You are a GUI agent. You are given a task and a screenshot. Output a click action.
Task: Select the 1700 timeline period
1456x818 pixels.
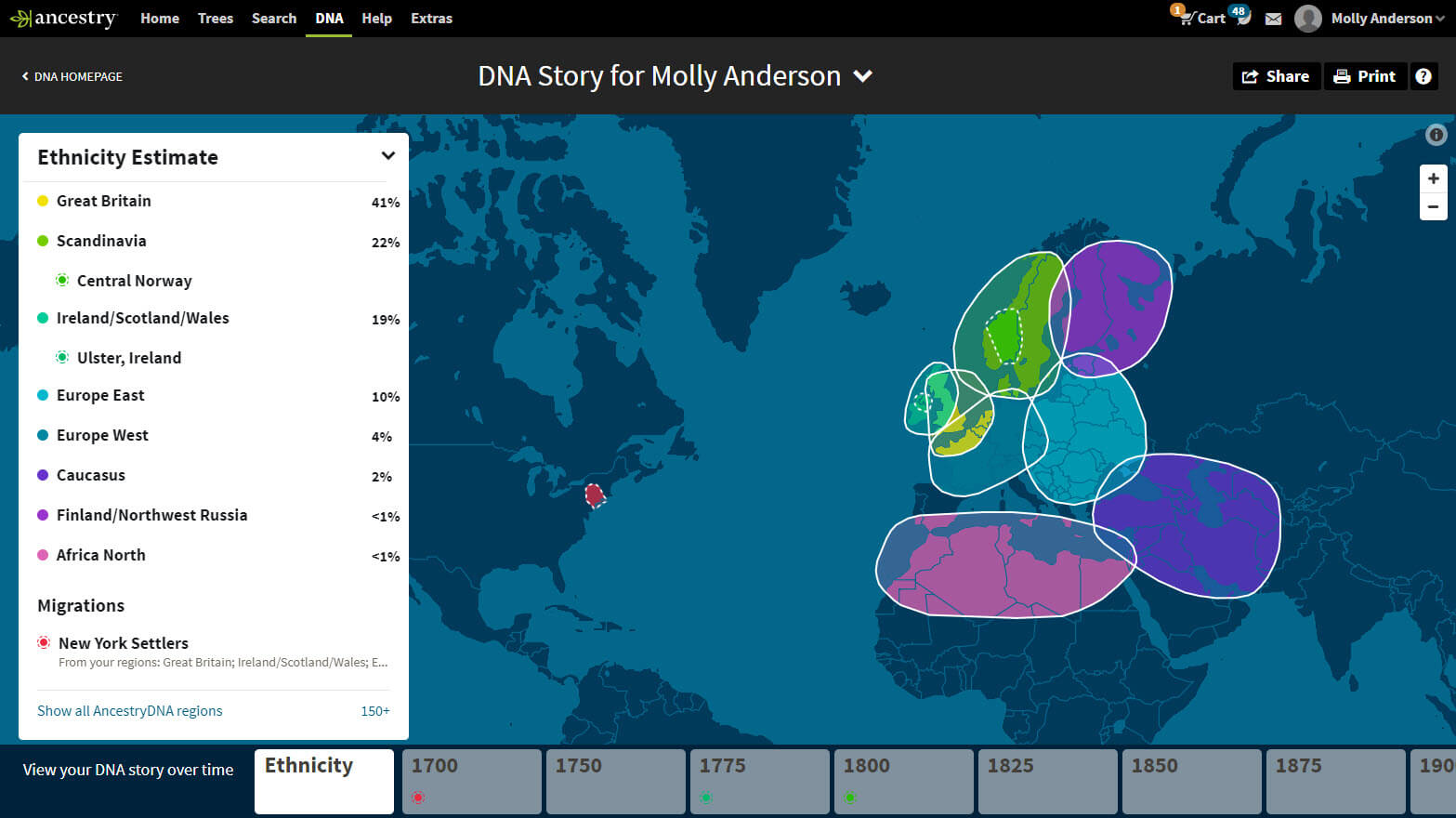coord(472,782)
